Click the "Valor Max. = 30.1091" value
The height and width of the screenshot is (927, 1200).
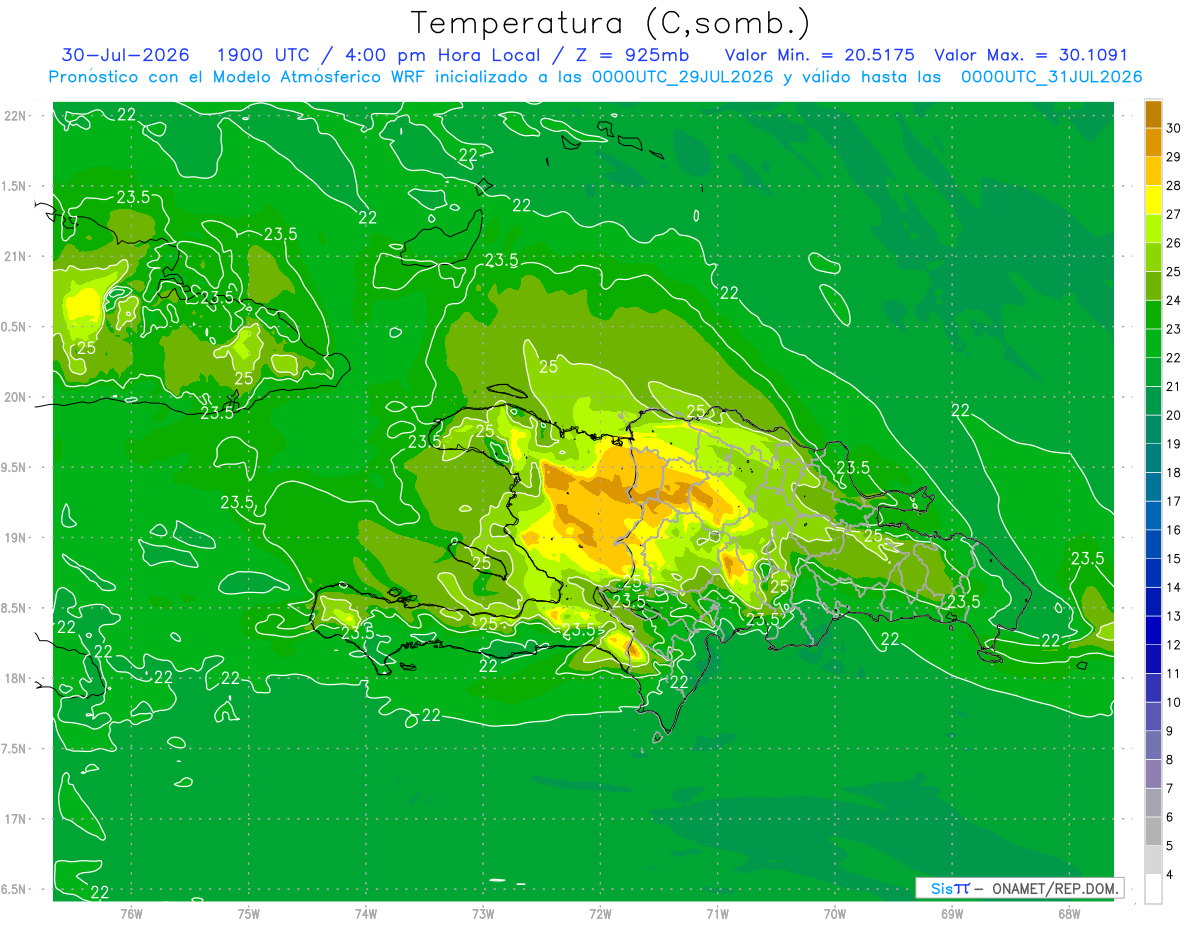click(x=1030, y=55)
